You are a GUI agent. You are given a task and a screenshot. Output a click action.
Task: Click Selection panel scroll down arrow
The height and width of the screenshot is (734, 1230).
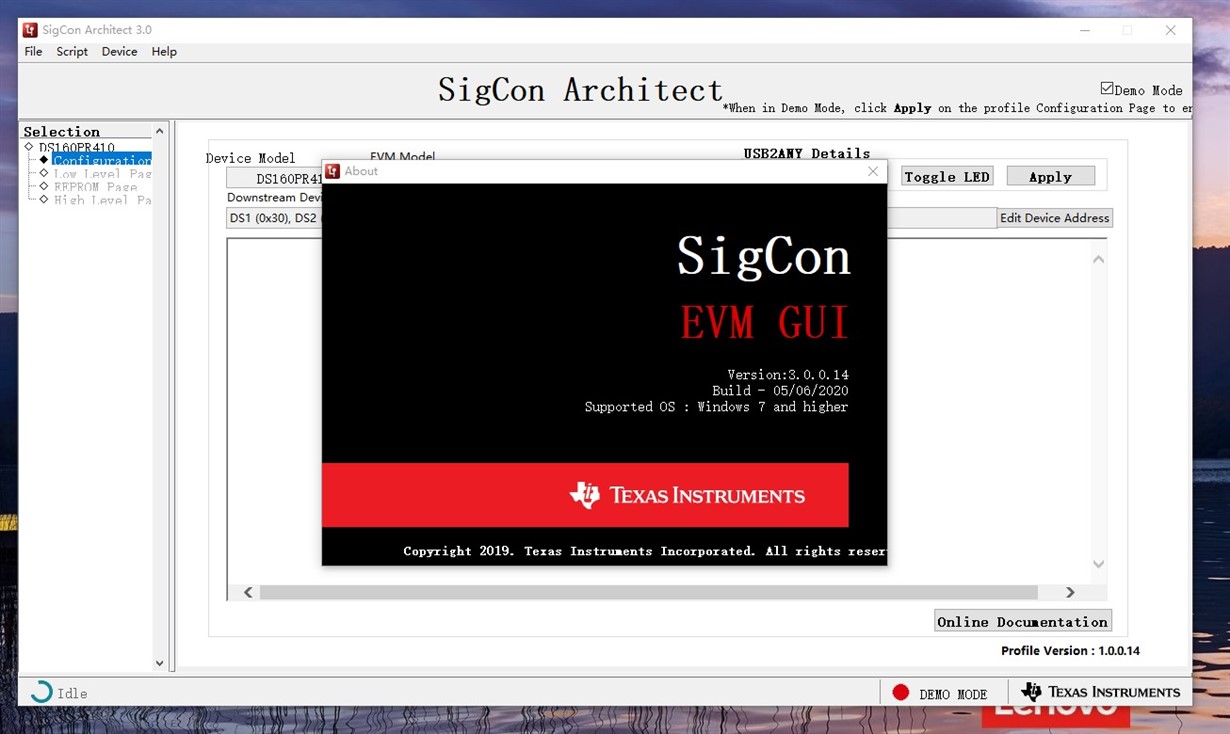(x=159, y=663)
